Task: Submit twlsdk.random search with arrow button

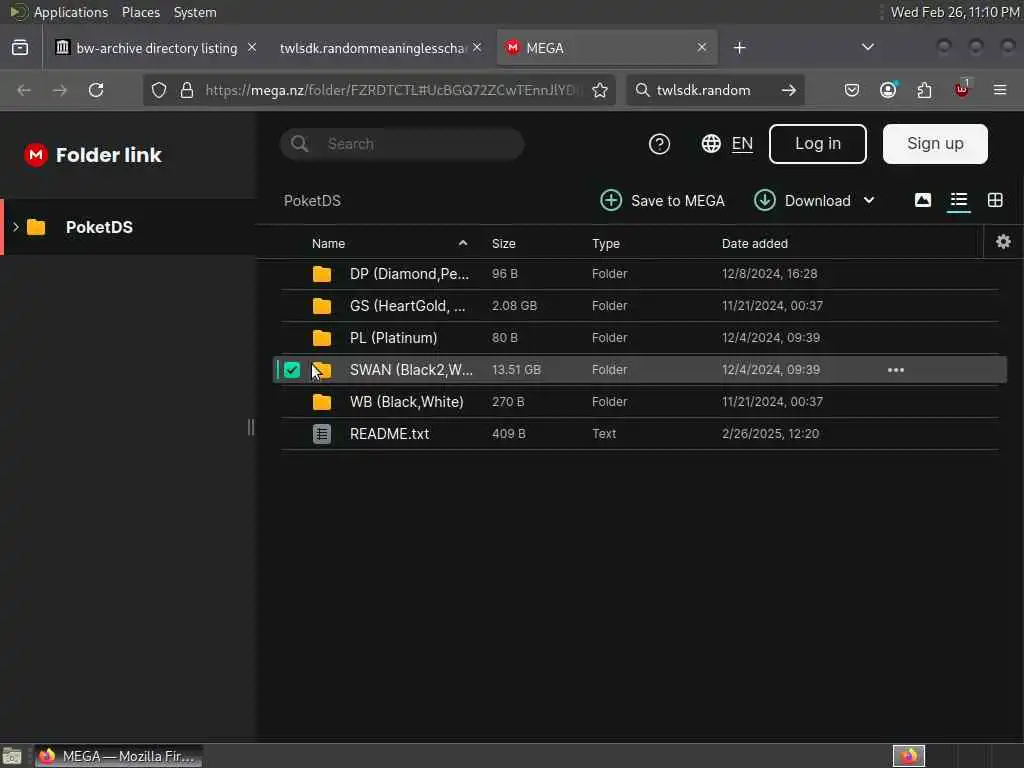Action: pos(788,90)
